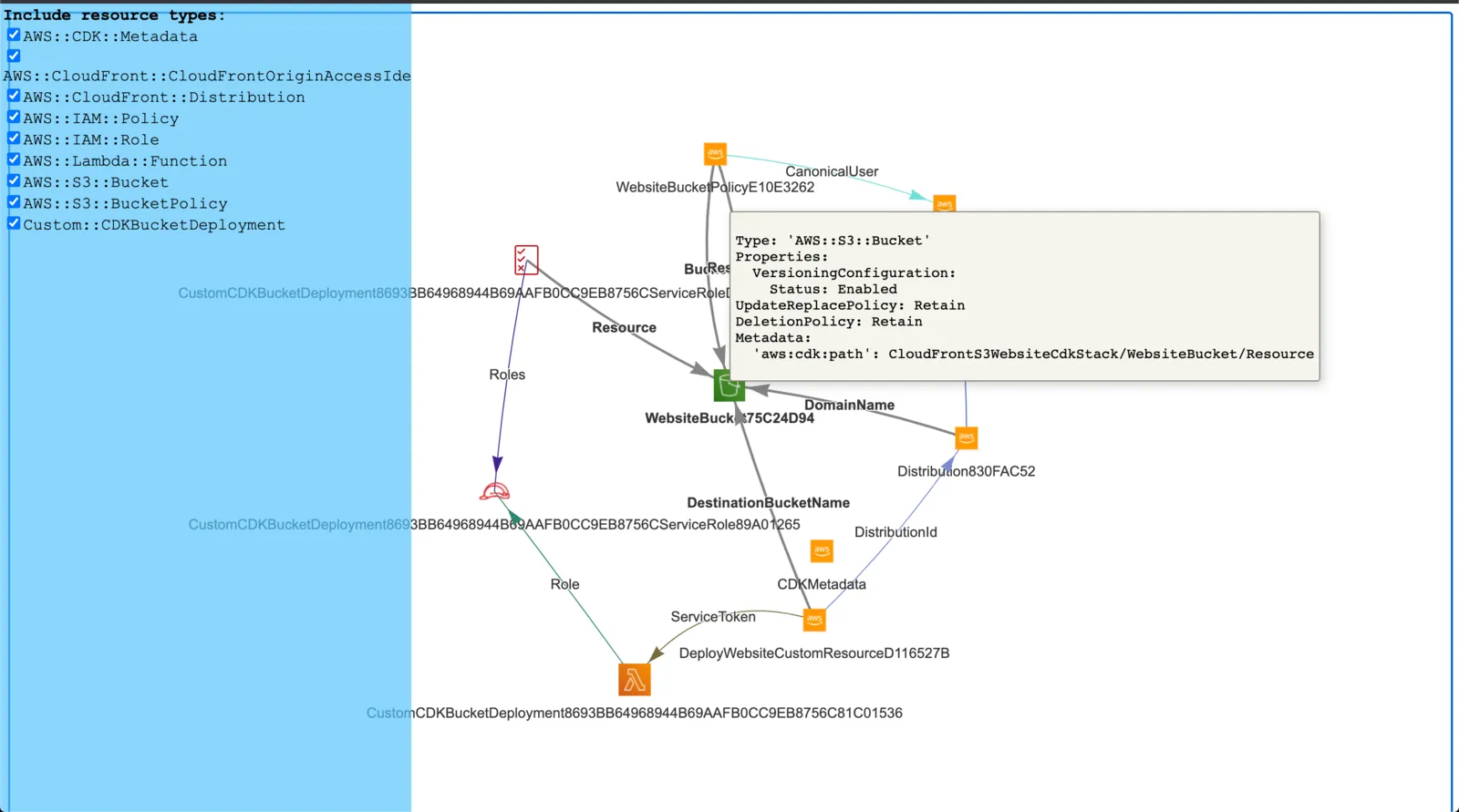The height and width of the screenshot is (812, 1459).
Task: Click the DistributionId edge label
Action: [895, 532]
